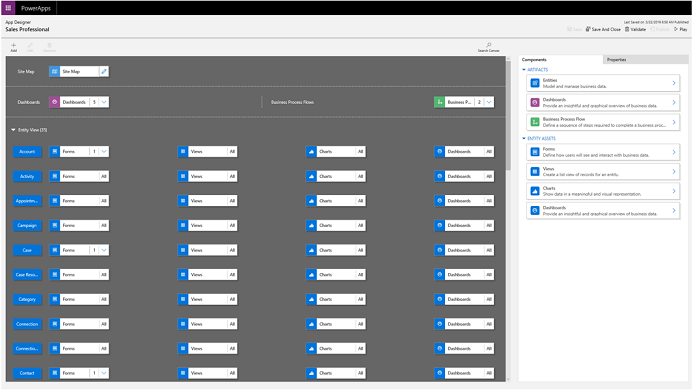Select the Category entity tile
The width and height of the screenshot is (693, 390).
point(27,299)
